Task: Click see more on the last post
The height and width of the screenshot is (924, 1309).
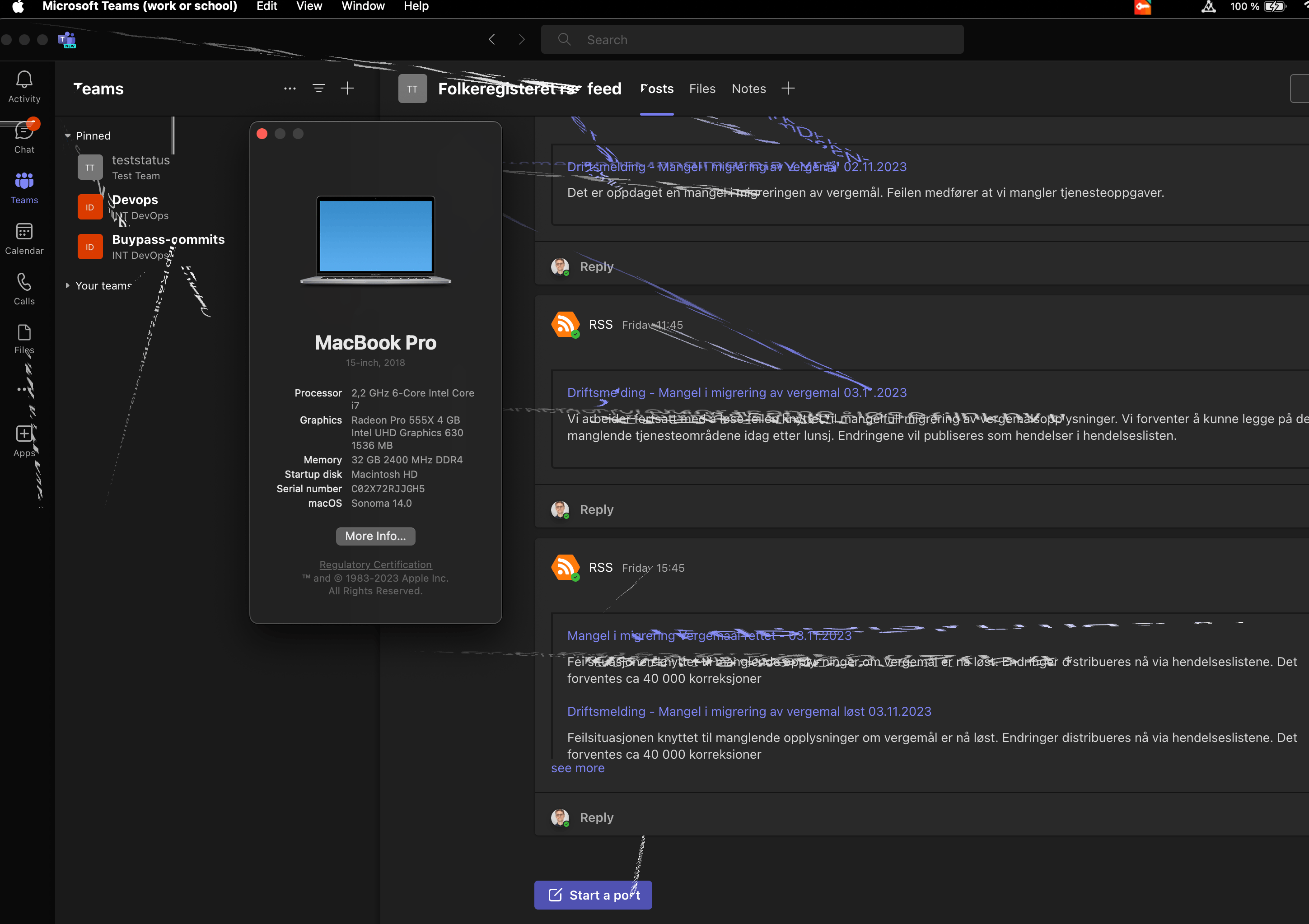Action: tap(578, 768)
